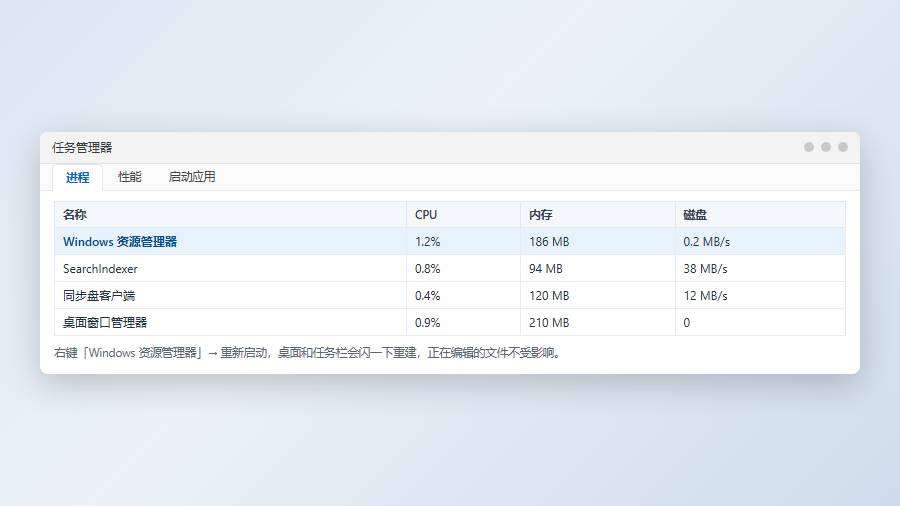Click the 12 MB/s disk cell
This screenshot has height=506, width=900.
click(760, 295)
